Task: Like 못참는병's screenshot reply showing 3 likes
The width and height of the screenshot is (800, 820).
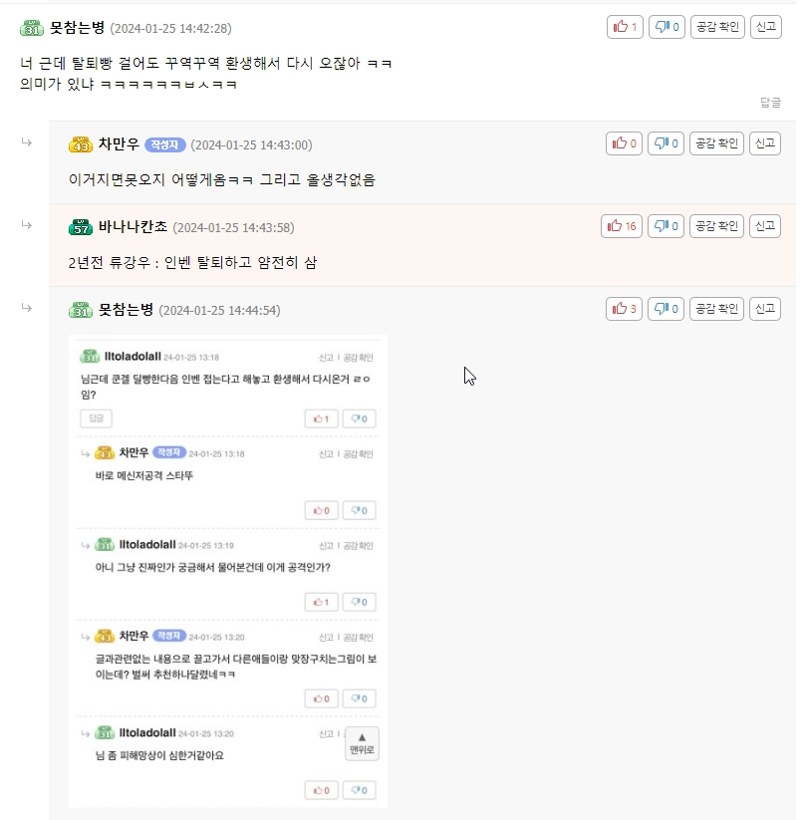Action: [x=624, y=309]
